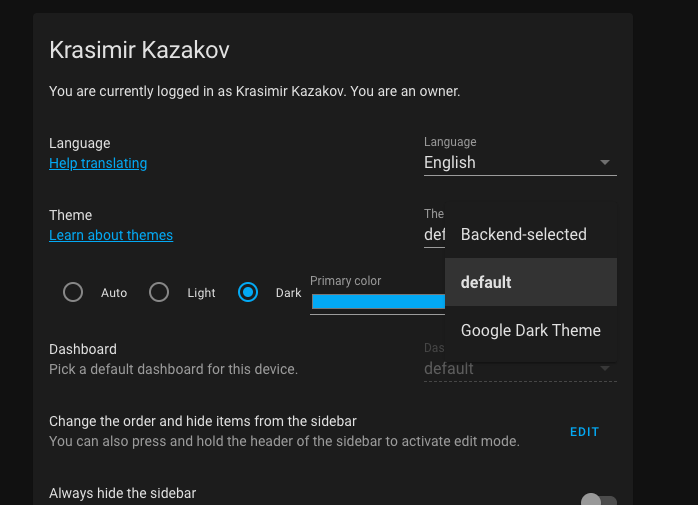Click the Light radio label text
Viewport: 698px width, 505px height.
201,293
